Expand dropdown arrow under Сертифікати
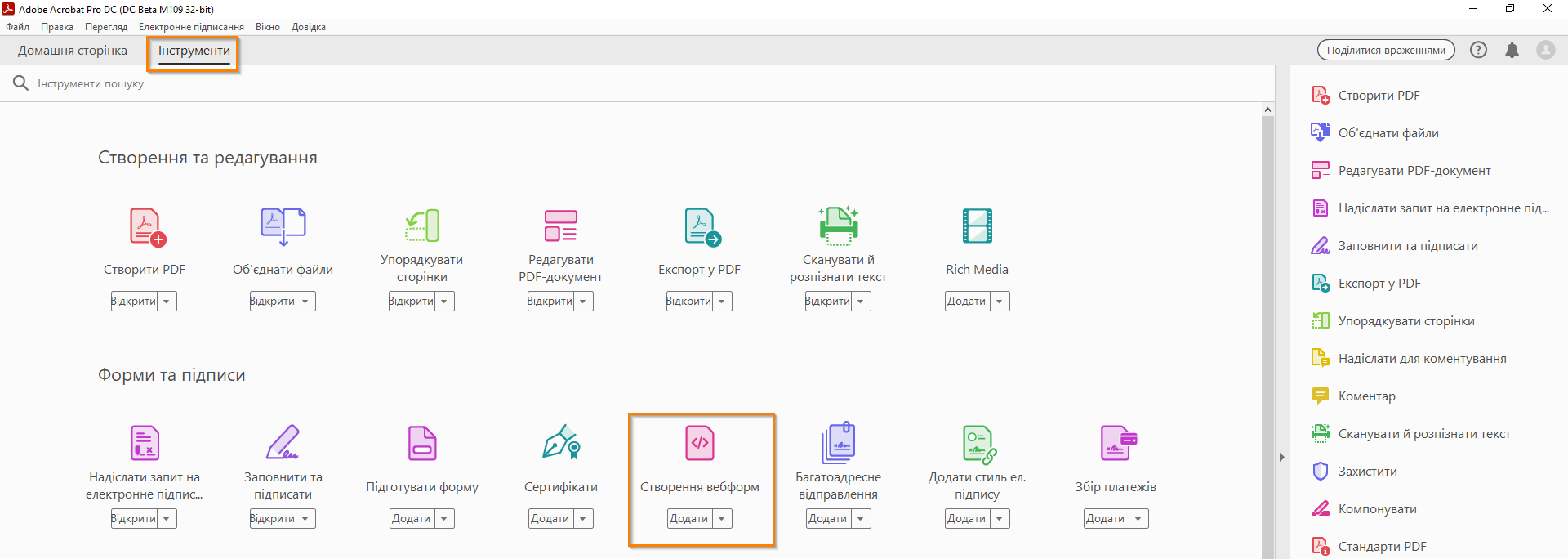Viewport: 1568px width, 559px height. pos(583,519)
